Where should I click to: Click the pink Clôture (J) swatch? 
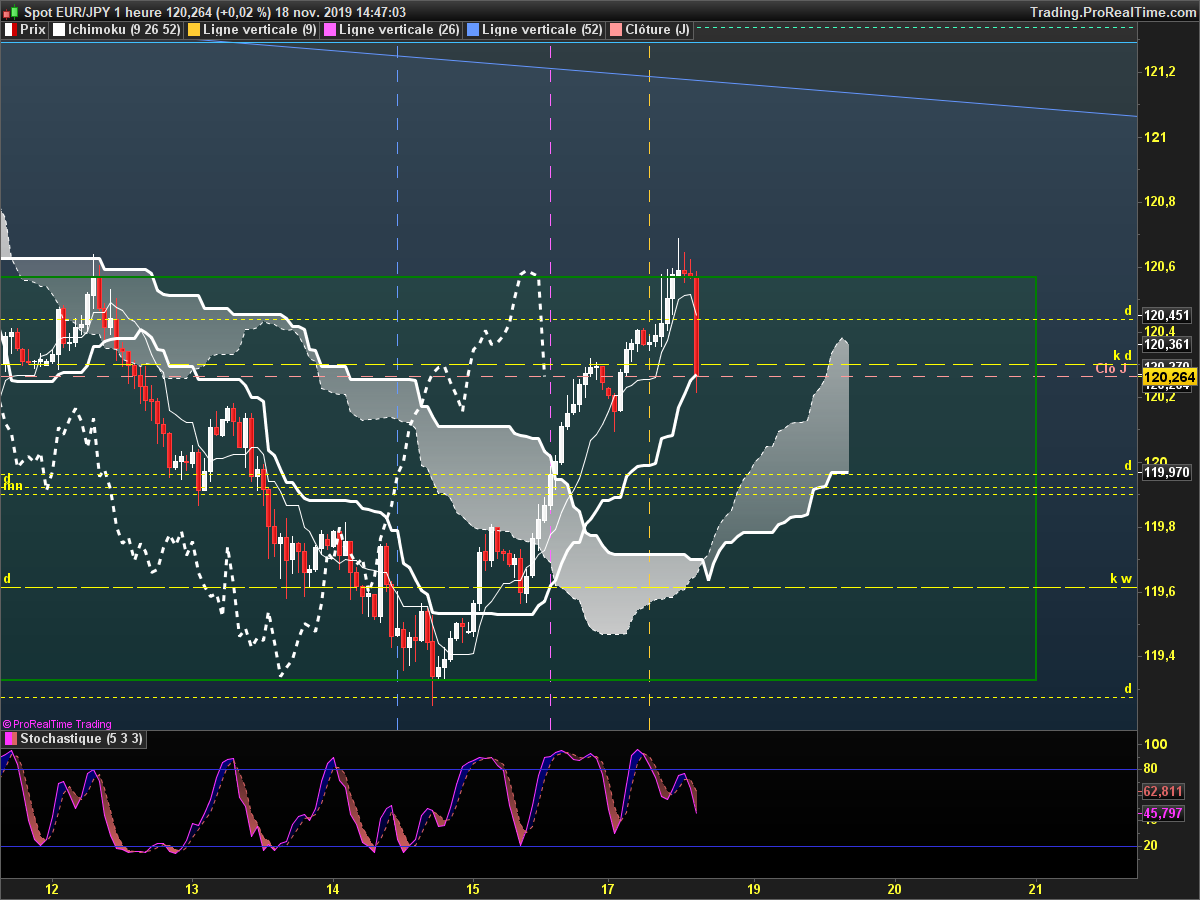point(615,30)
